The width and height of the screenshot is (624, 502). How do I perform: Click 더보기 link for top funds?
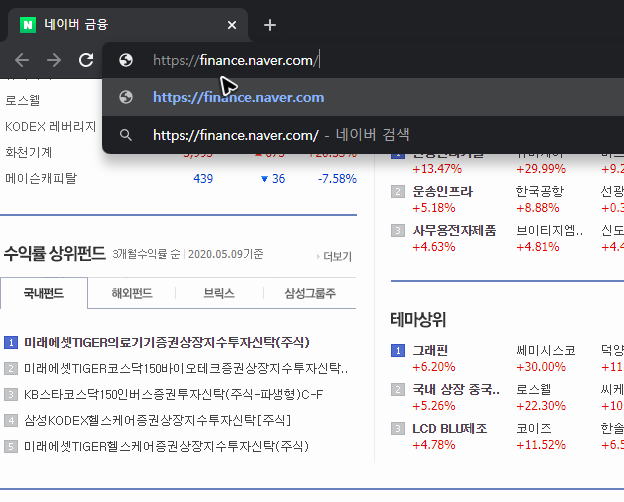click(x=335, y=256)
